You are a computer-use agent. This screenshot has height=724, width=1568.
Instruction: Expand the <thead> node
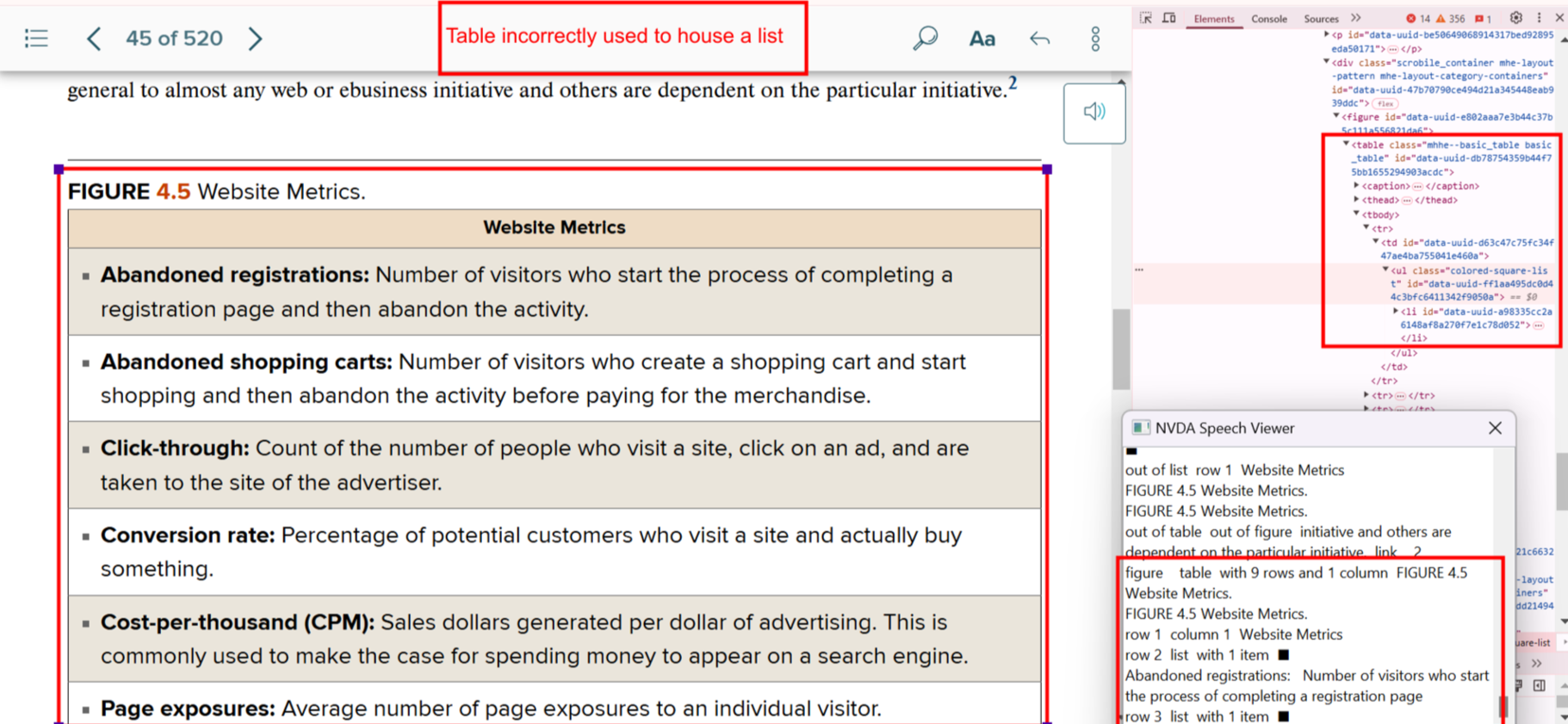[x=1357, y=200]
